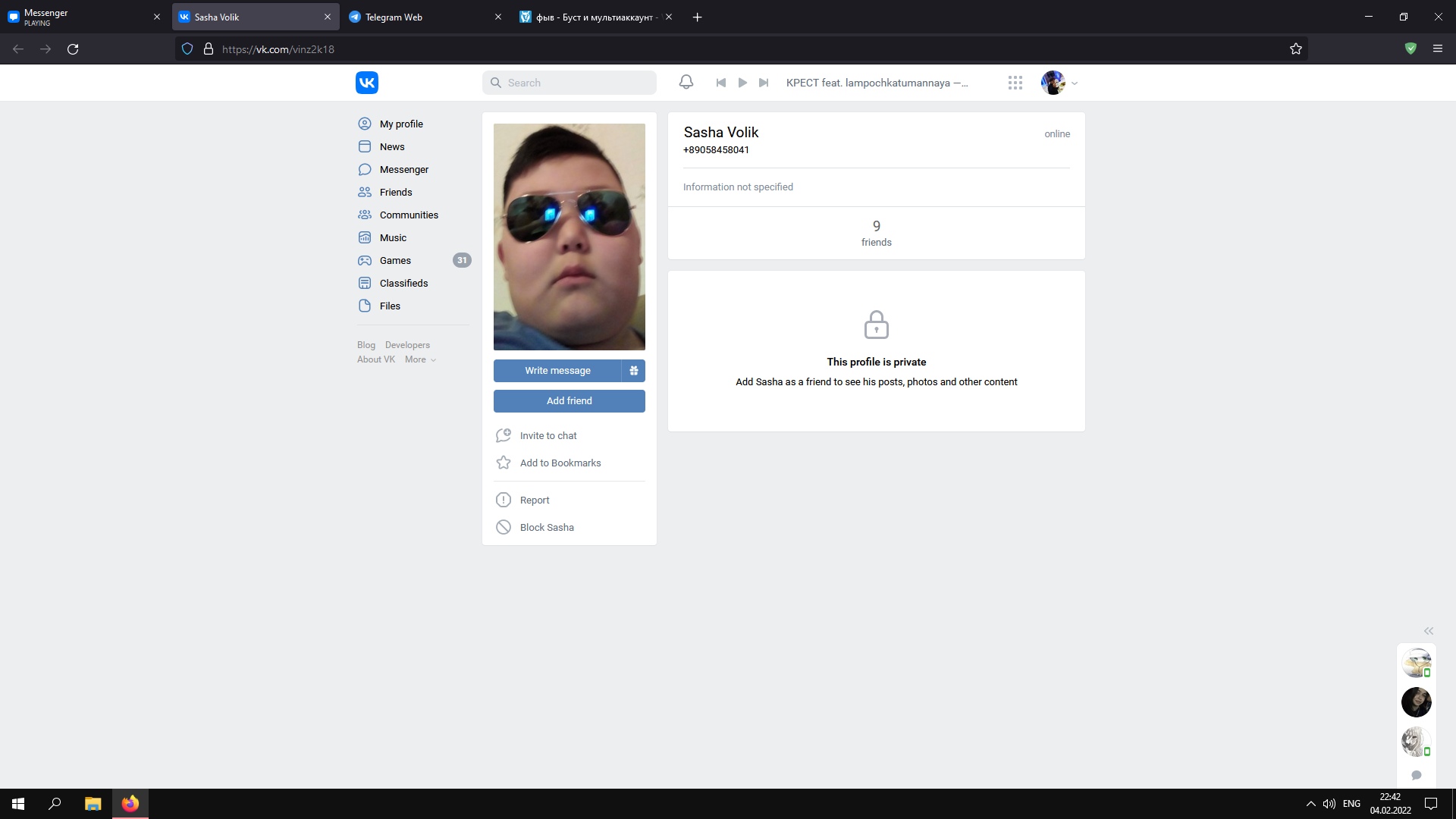Click the Invite to chat icon
The width and height of the screenshot is (1456, 819).
[x=504, y=435]
